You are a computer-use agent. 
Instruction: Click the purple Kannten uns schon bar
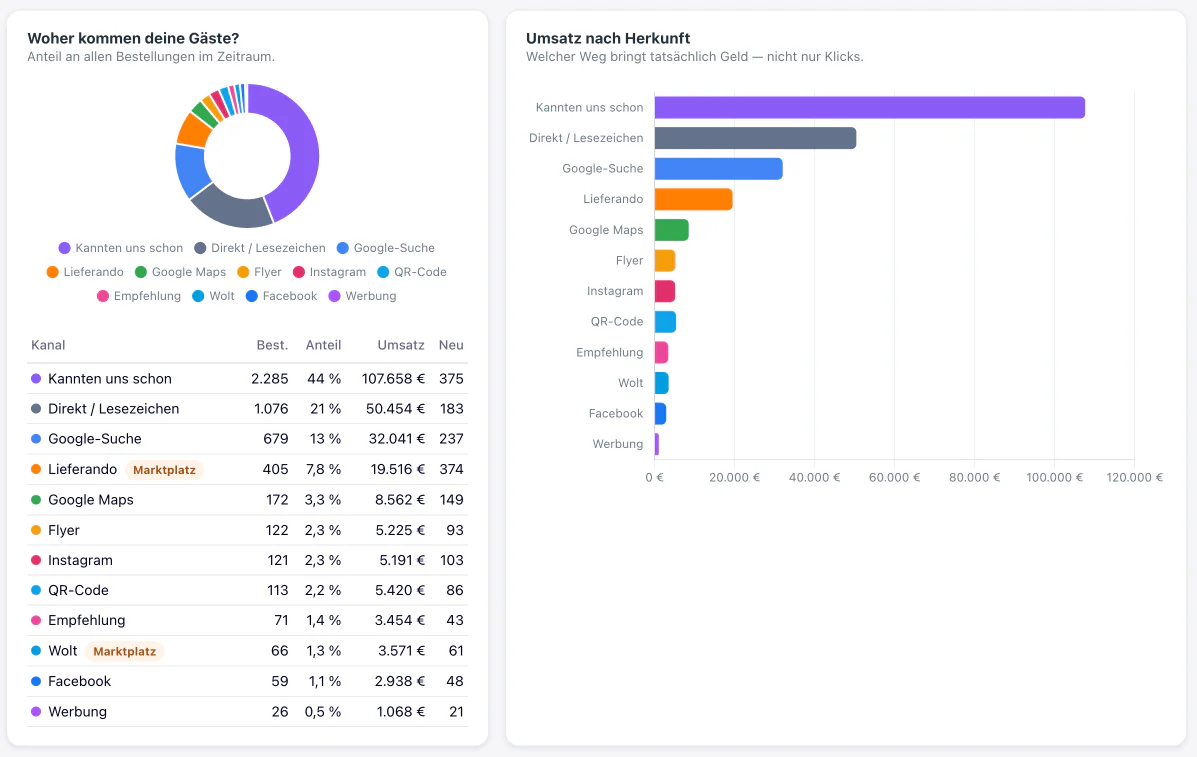(x=870, y=108)
